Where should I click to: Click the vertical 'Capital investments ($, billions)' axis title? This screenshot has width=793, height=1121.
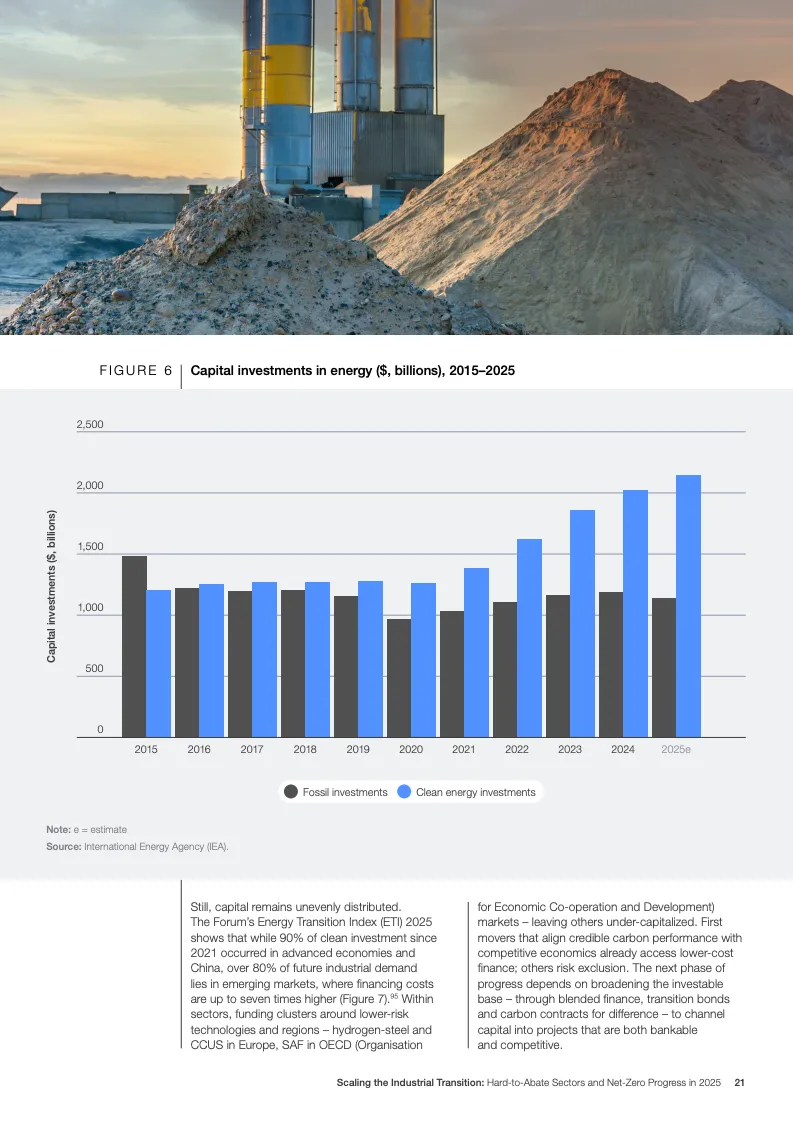pos(51,586)
